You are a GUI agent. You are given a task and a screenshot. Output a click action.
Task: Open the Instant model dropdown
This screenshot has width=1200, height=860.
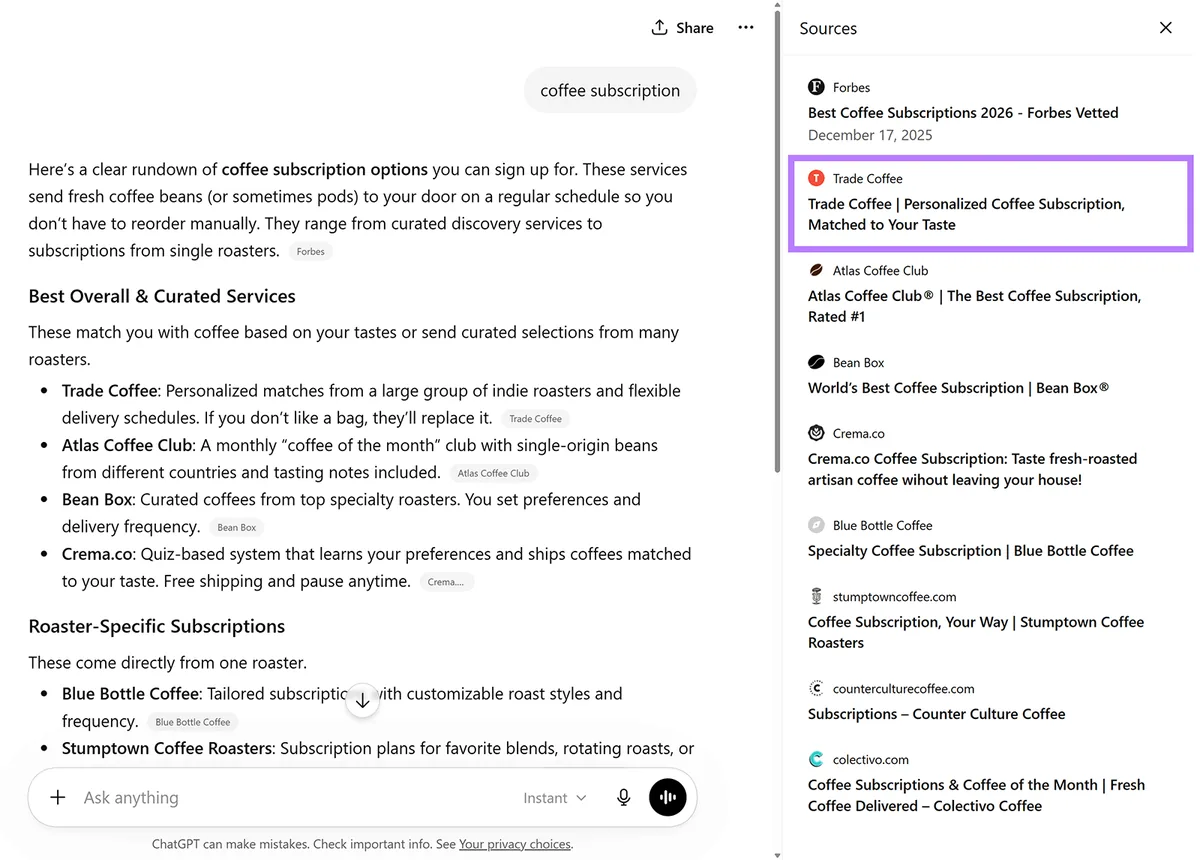click(x=555, y=798)
